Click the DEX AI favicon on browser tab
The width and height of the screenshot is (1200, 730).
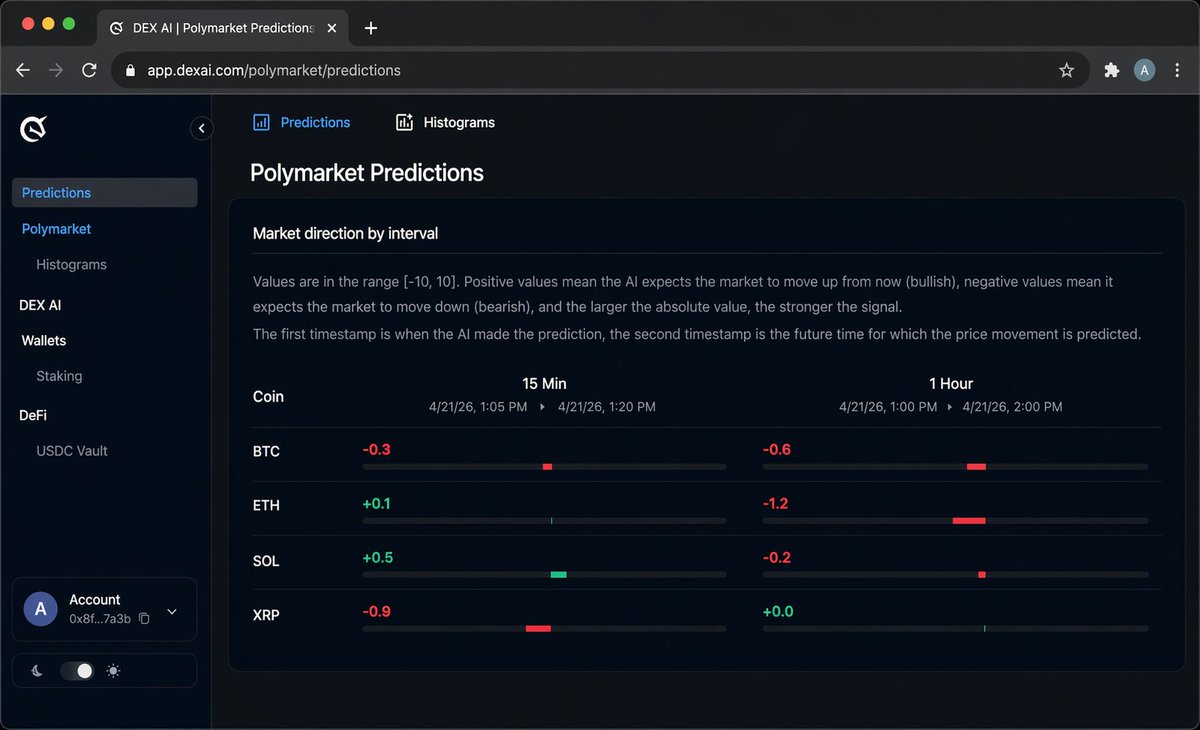[x=116, y=28]
